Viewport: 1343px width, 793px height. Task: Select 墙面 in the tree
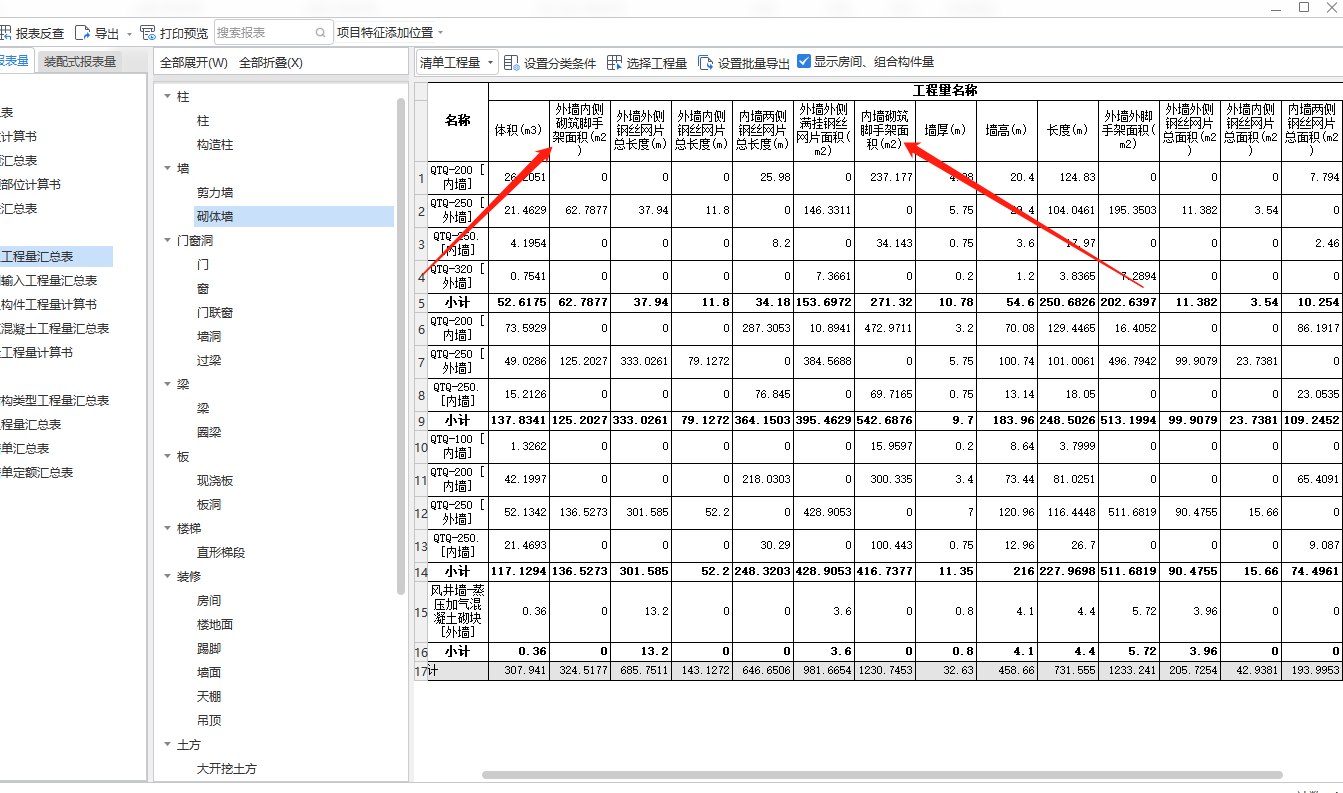click(x=209, y=673)
